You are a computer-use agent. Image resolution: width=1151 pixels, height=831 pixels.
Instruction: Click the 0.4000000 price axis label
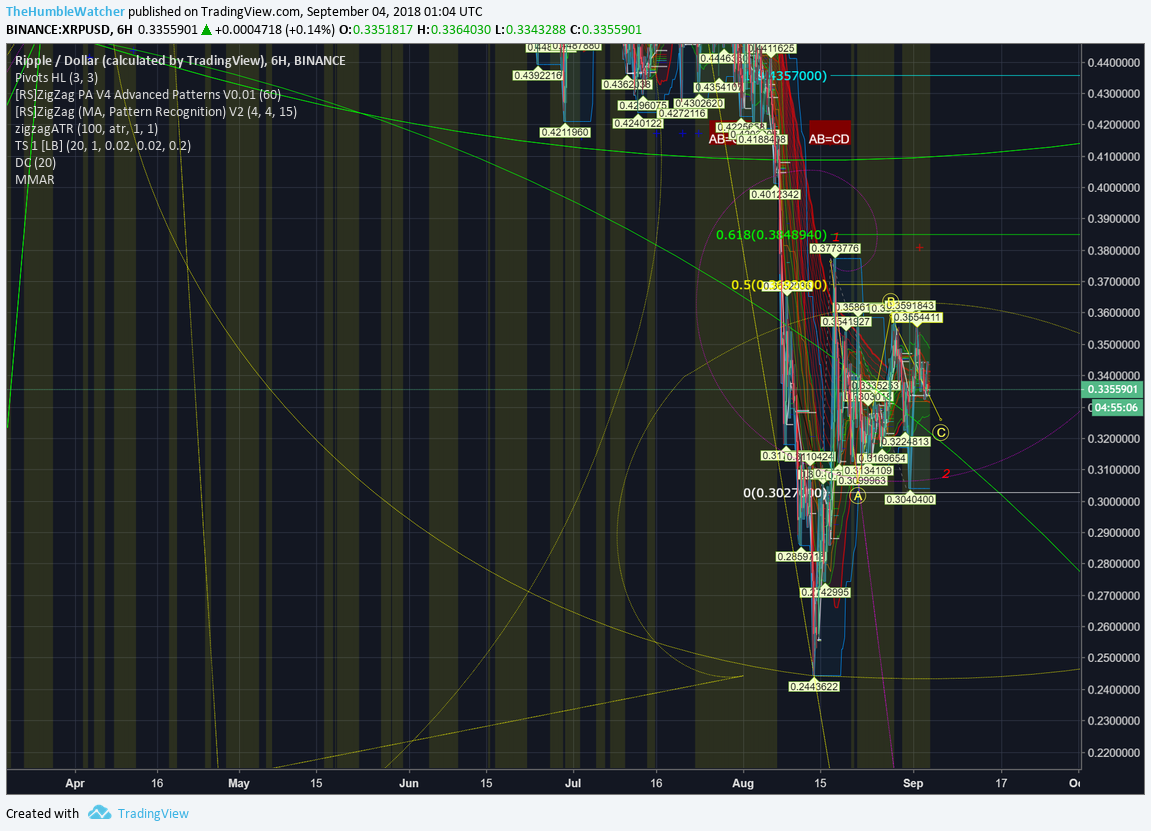click(x=1114, y=188)
